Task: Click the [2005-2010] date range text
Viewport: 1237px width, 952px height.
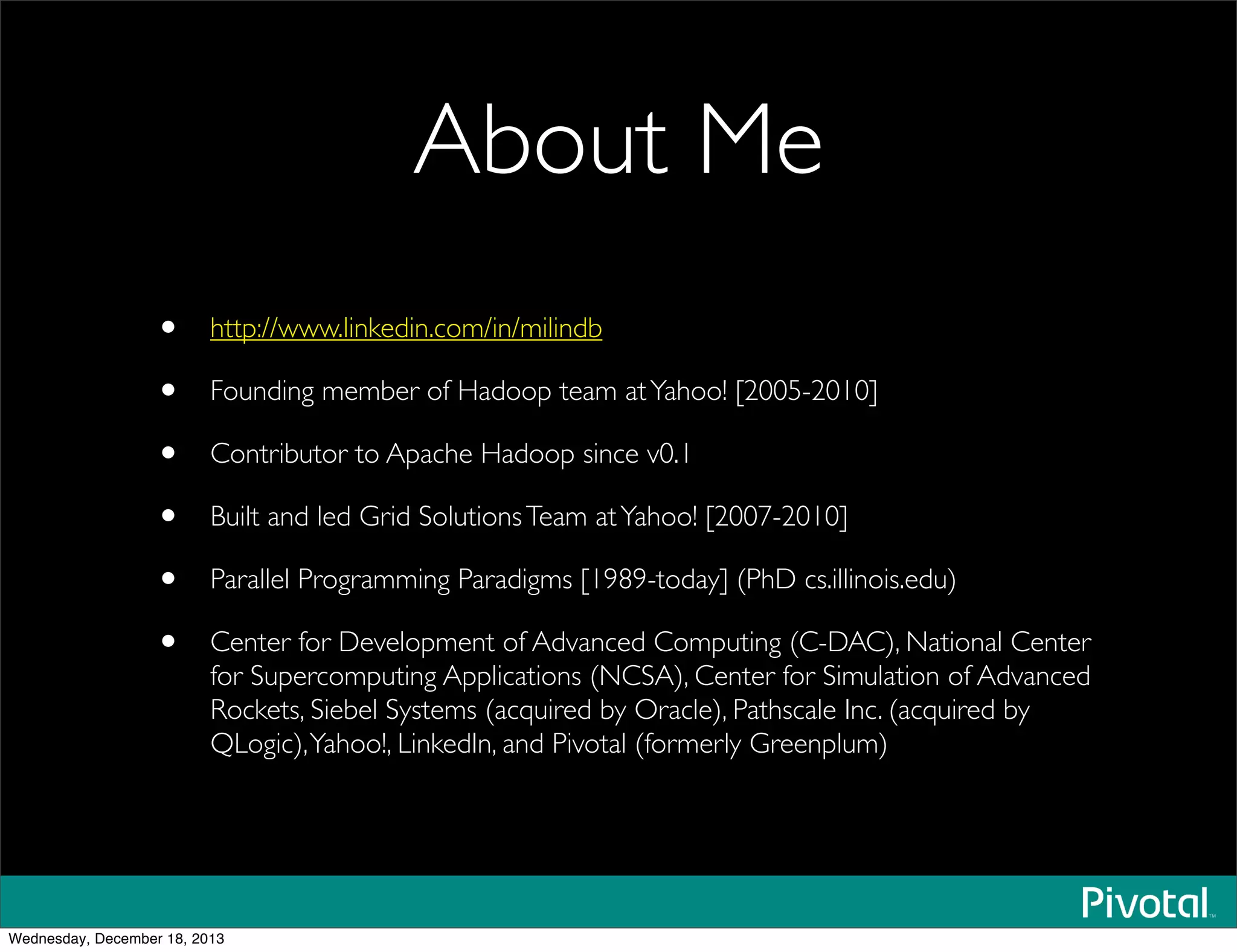Action: pyautogui.click(x=806, y=391)
